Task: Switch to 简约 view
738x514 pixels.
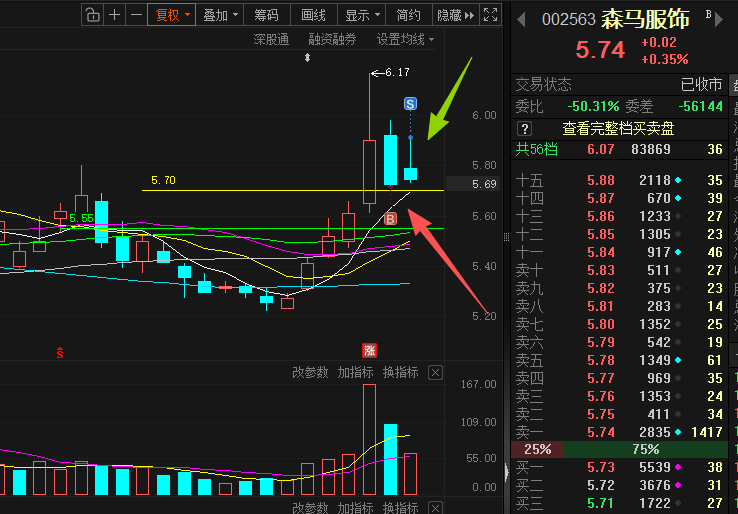Action: coord(409,15)
